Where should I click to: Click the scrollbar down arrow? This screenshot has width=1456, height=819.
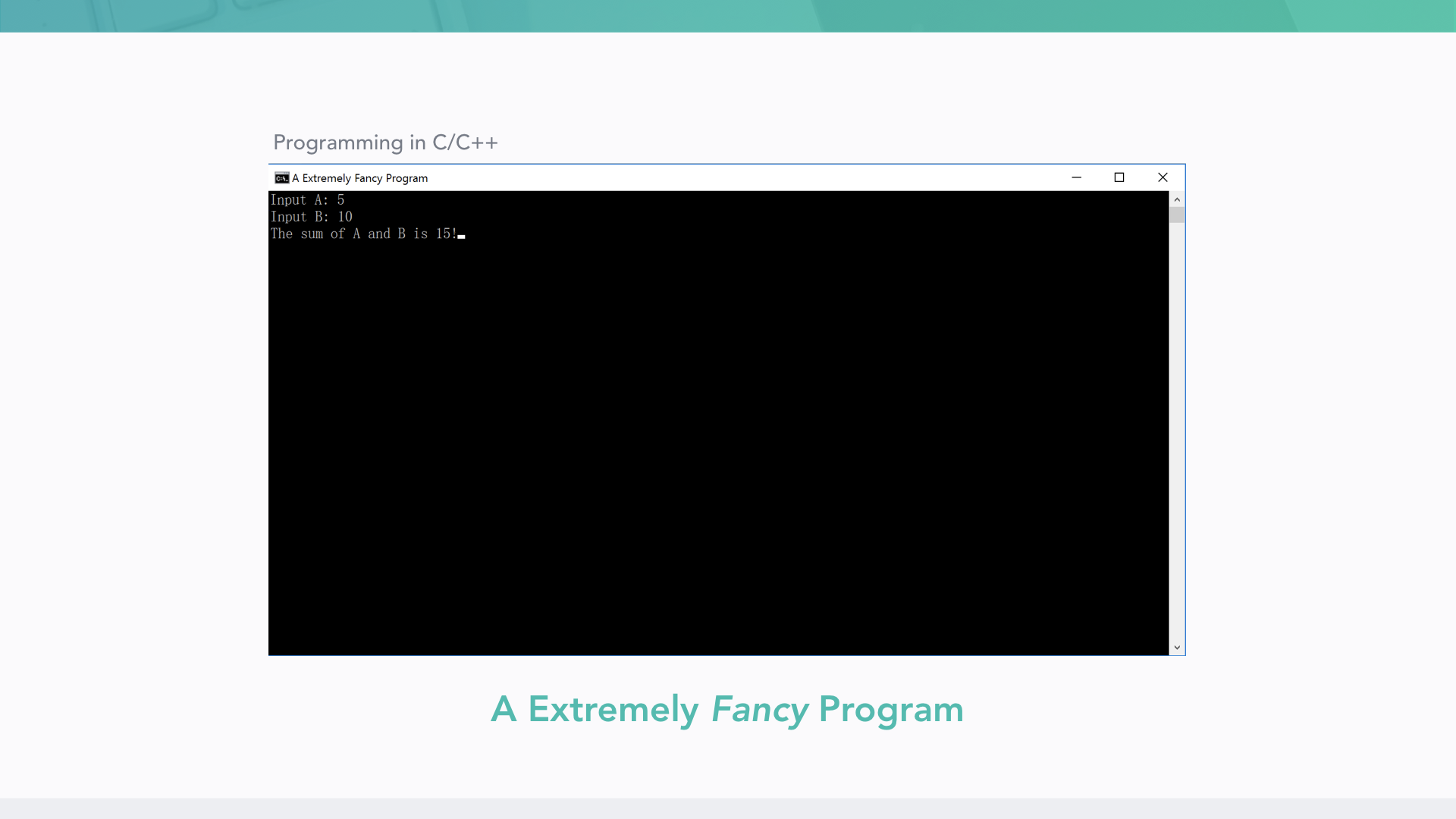pyautogui.click(x=1177, y=648)
